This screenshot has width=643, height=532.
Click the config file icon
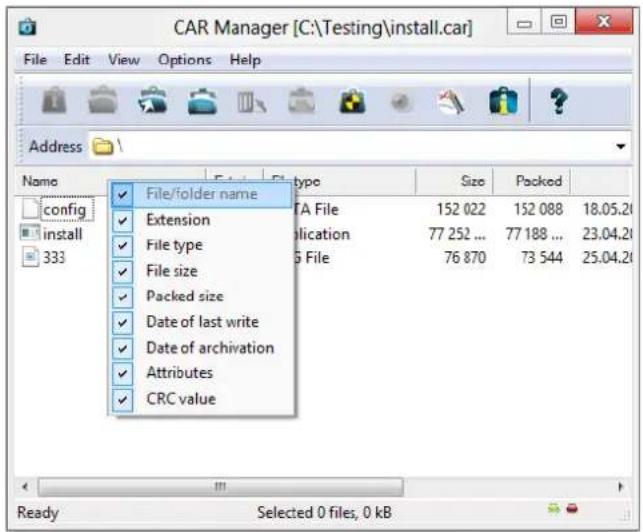point(30,208)
